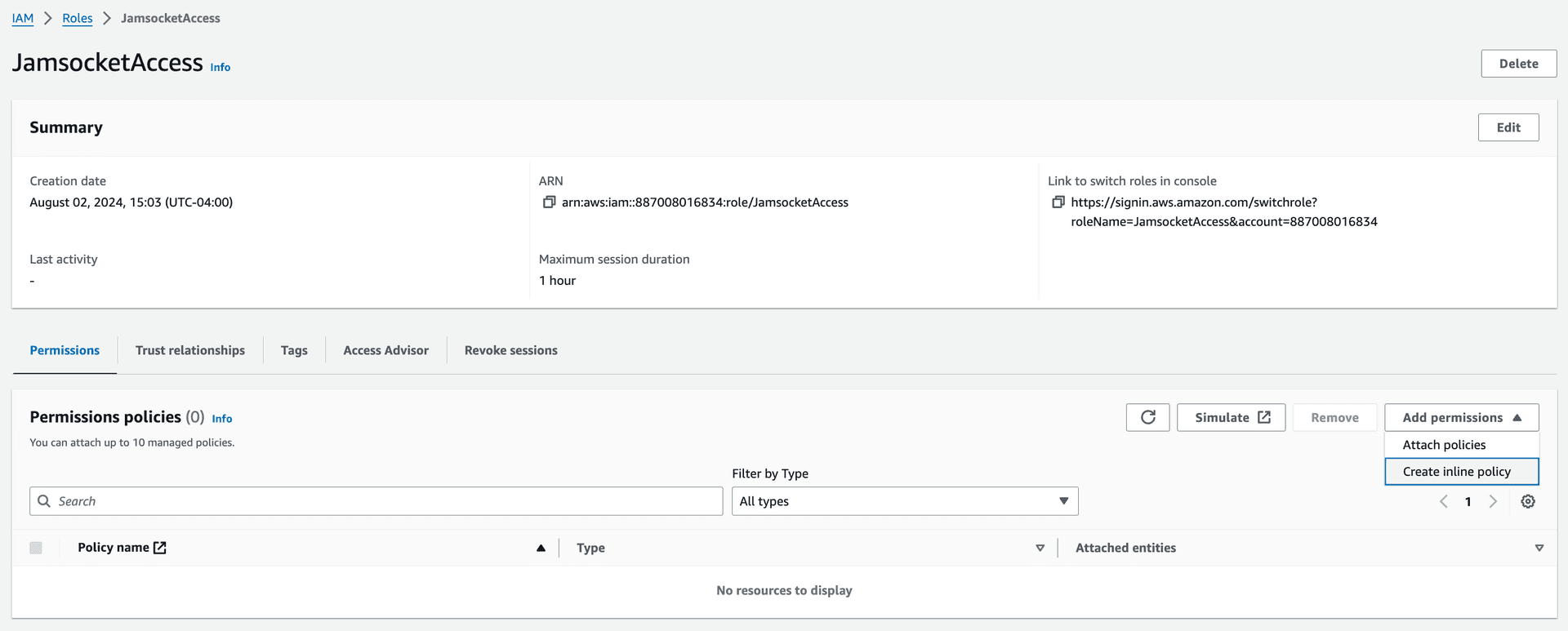Open the Tags tab

(x=294, y=350)
